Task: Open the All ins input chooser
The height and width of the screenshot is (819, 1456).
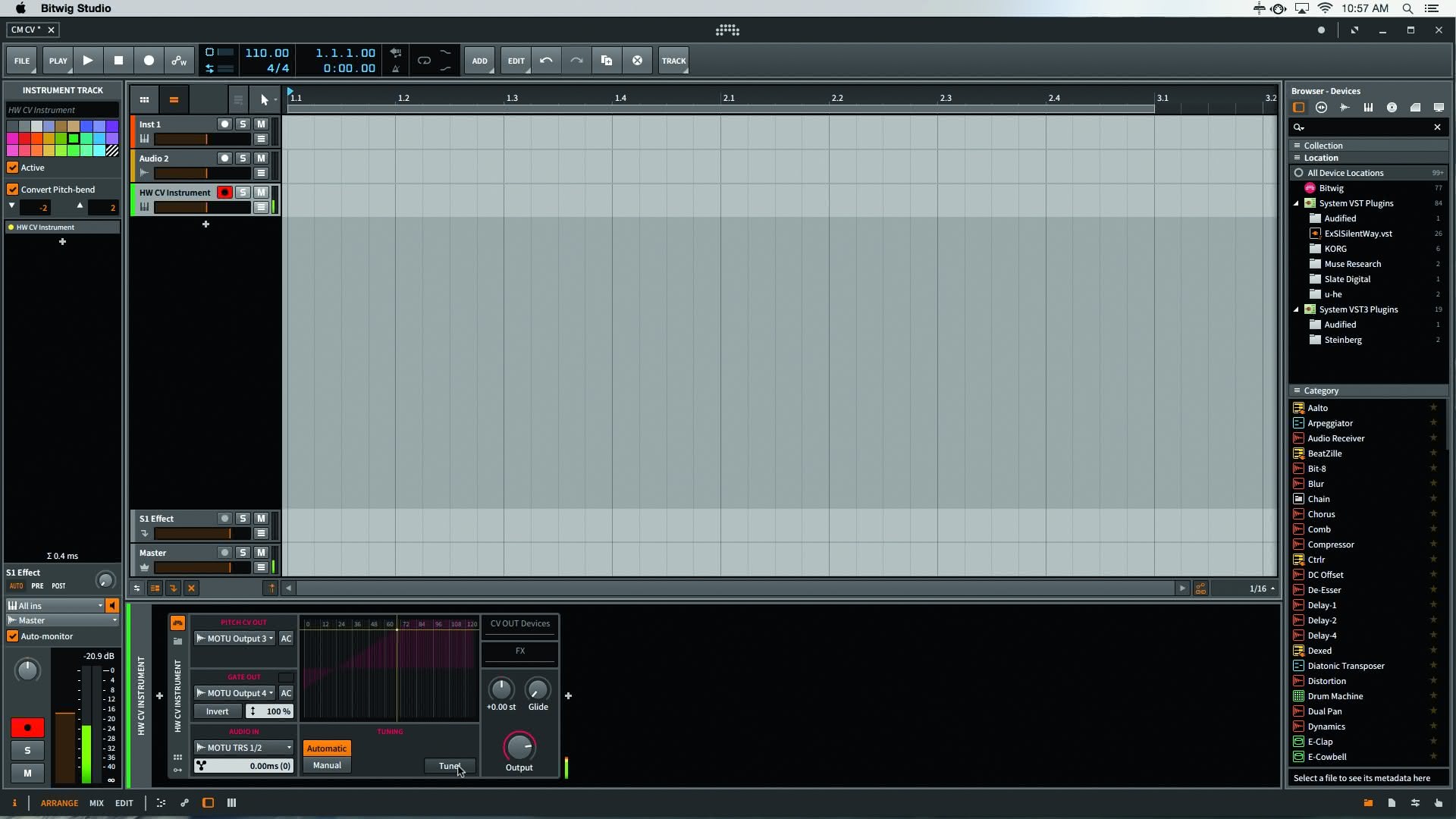Action: coord(55,606)
